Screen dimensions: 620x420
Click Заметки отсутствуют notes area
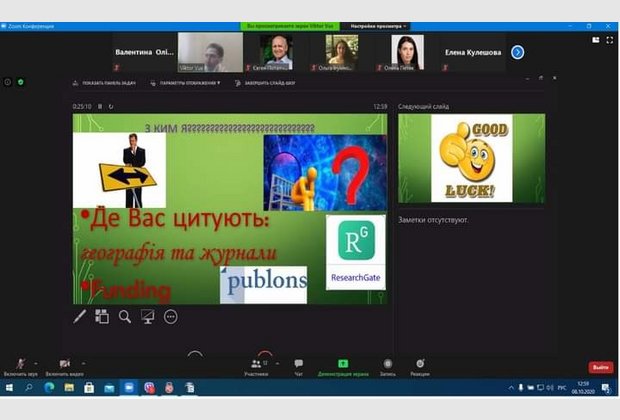433,220
